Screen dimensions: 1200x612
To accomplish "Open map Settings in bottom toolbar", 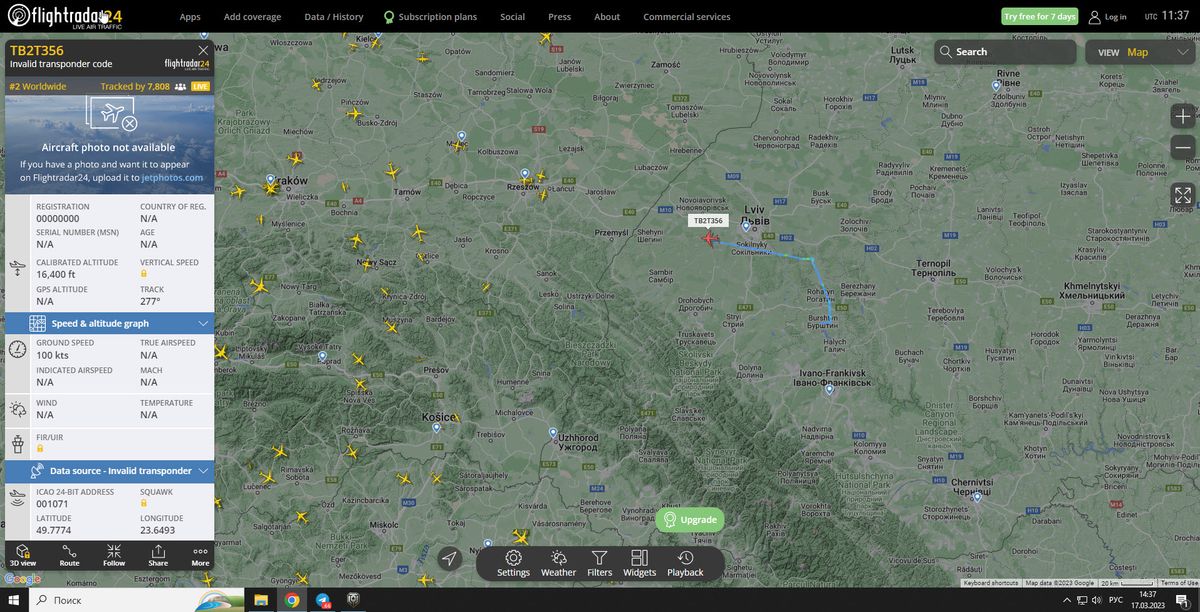I will tap(513, 563).
